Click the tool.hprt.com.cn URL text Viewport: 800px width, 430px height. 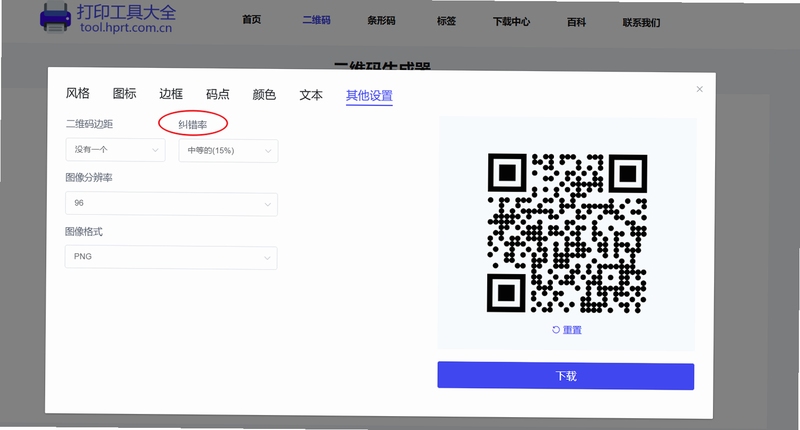[x=126, y=28]
